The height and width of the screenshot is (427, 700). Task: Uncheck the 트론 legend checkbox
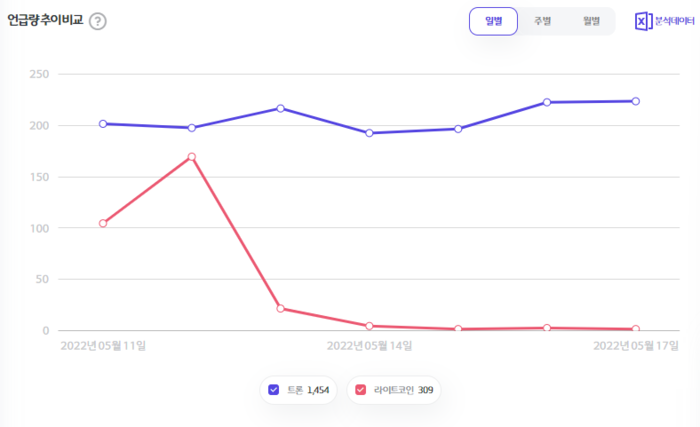point(274,389)
